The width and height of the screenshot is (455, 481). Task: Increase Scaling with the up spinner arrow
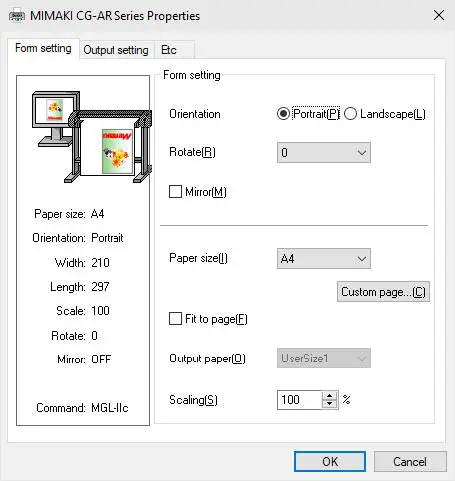(x=329, y=396)
